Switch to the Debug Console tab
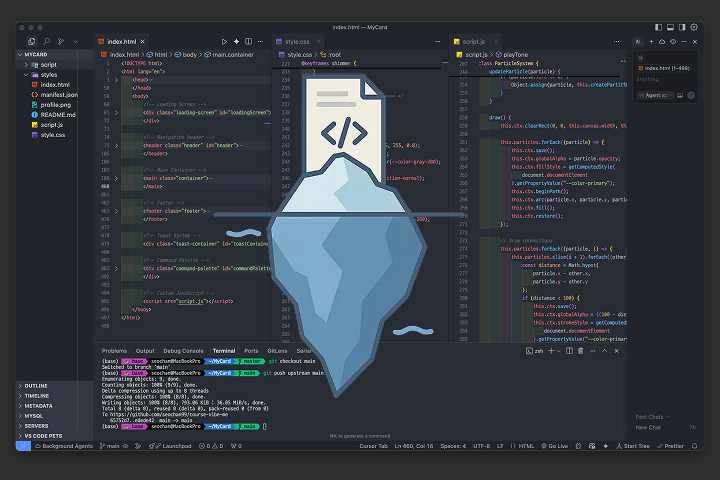The height and width of the screenshot is (480, 720). coord(183,351)
